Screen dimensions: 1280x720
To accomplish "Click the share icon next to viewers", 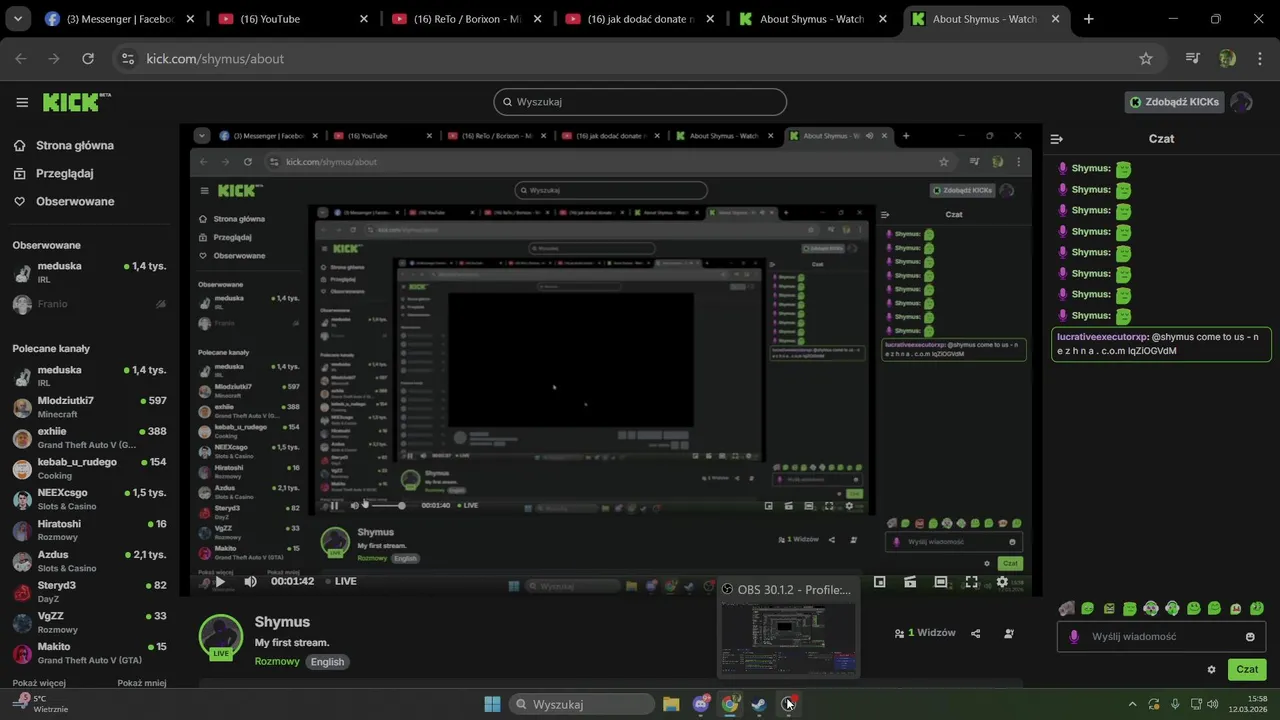I will click(976, 633).
